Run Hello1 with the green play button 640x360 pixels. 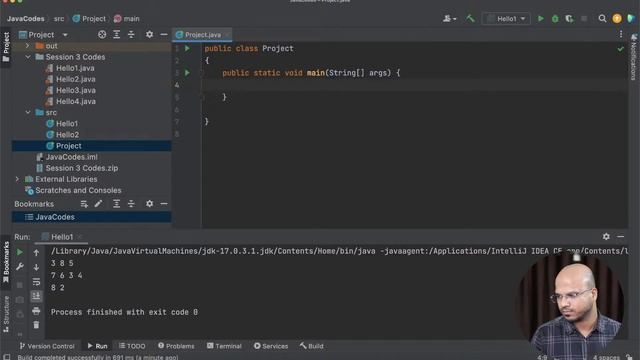click(540, 18)
